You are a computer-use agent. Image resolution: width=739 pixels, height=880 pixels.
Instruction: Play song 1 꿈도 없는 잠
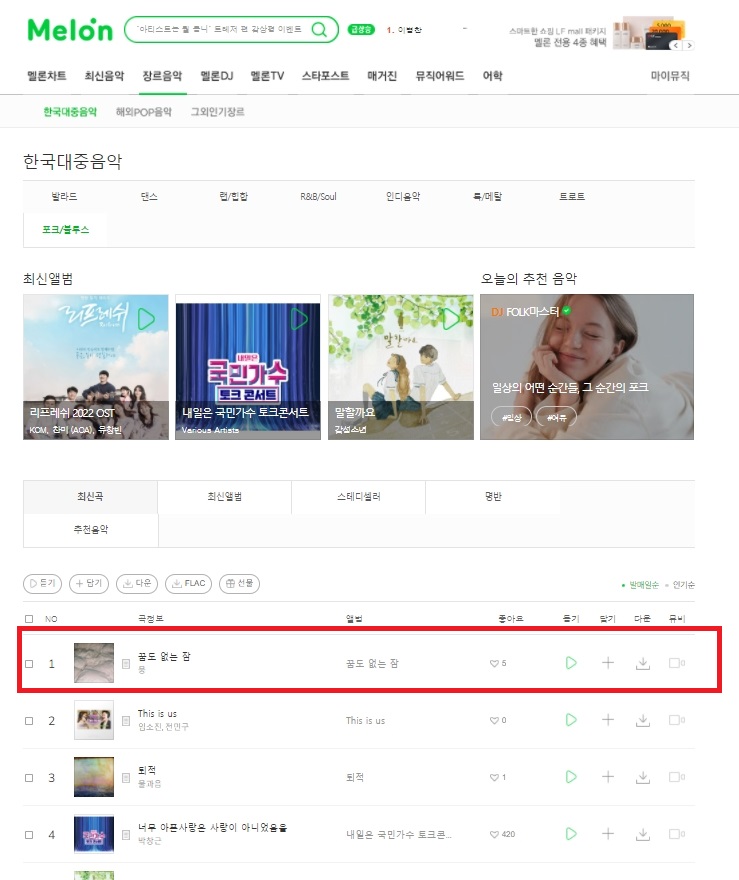(571, 663)
